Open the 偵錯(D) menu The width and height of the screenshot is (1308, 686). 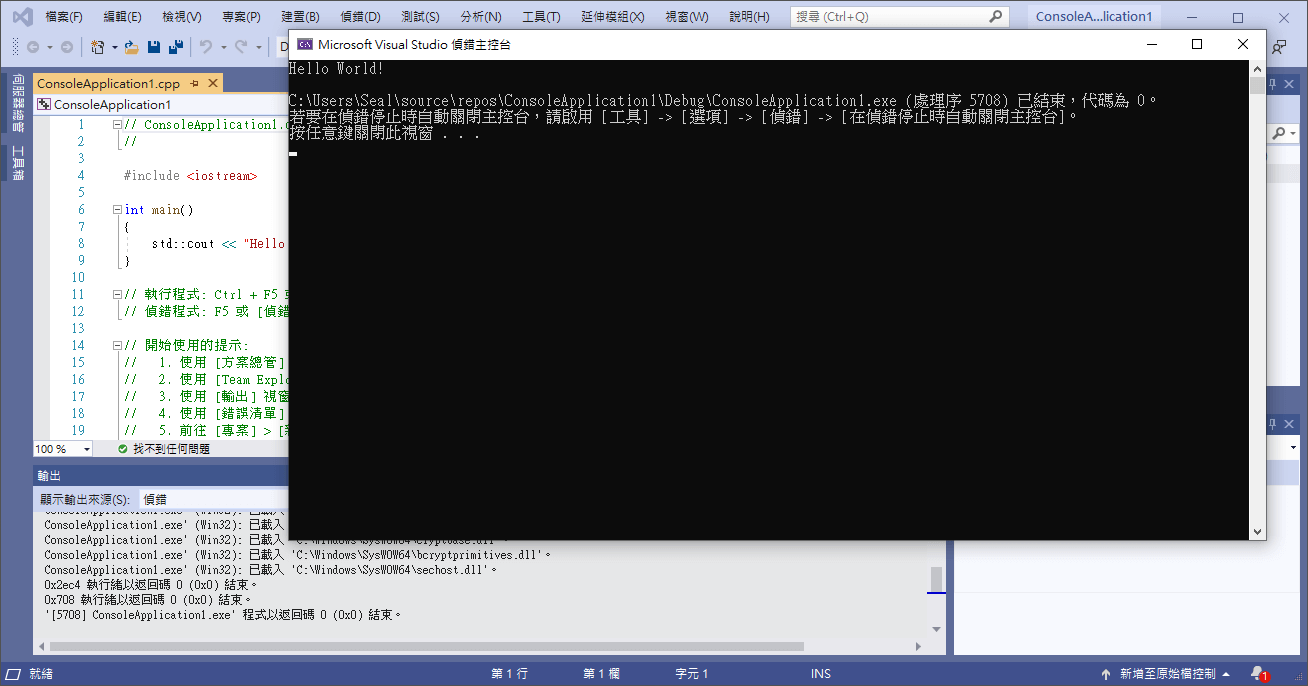point(360,17)
